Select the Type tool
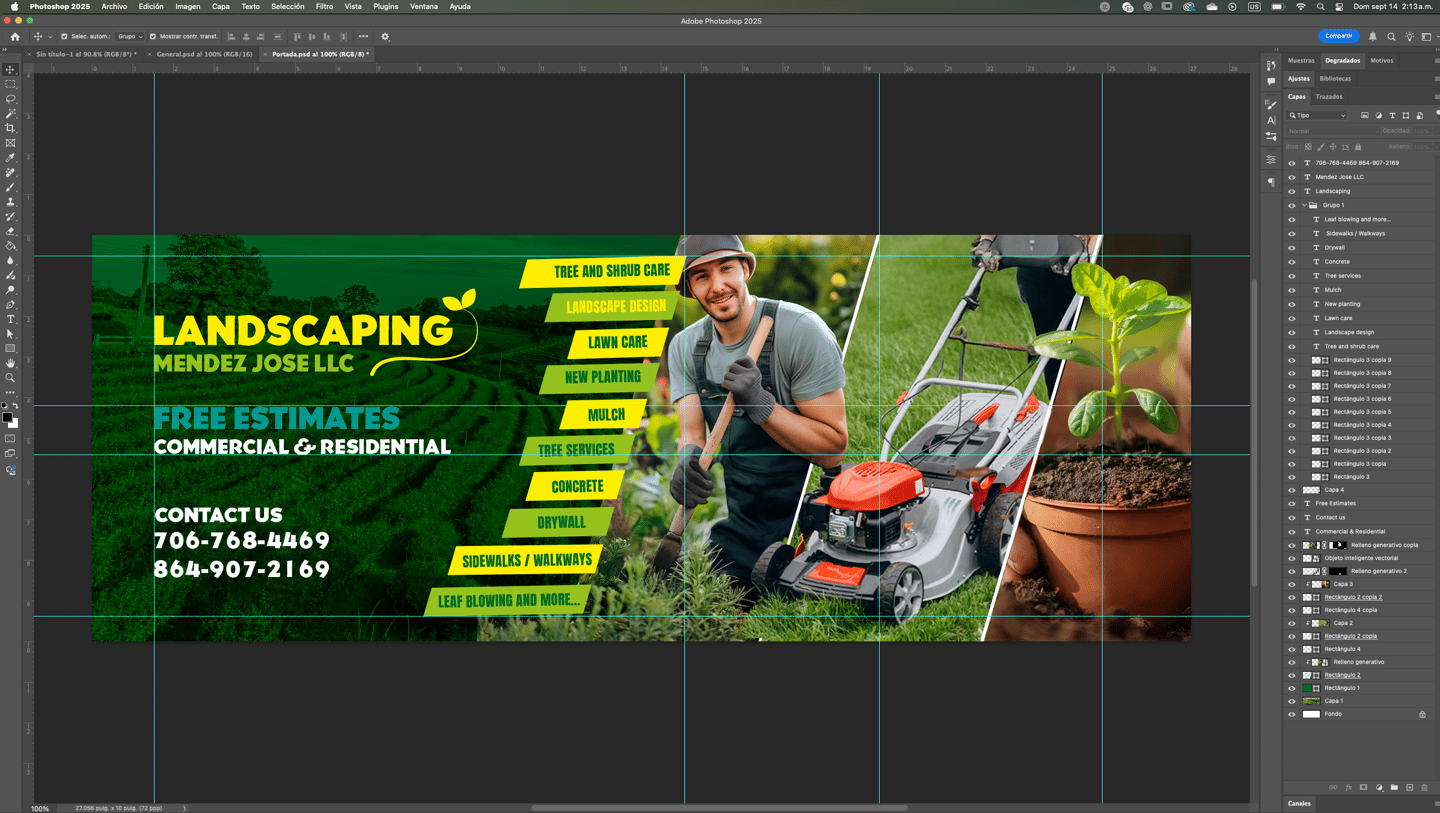 coord(11,318)
